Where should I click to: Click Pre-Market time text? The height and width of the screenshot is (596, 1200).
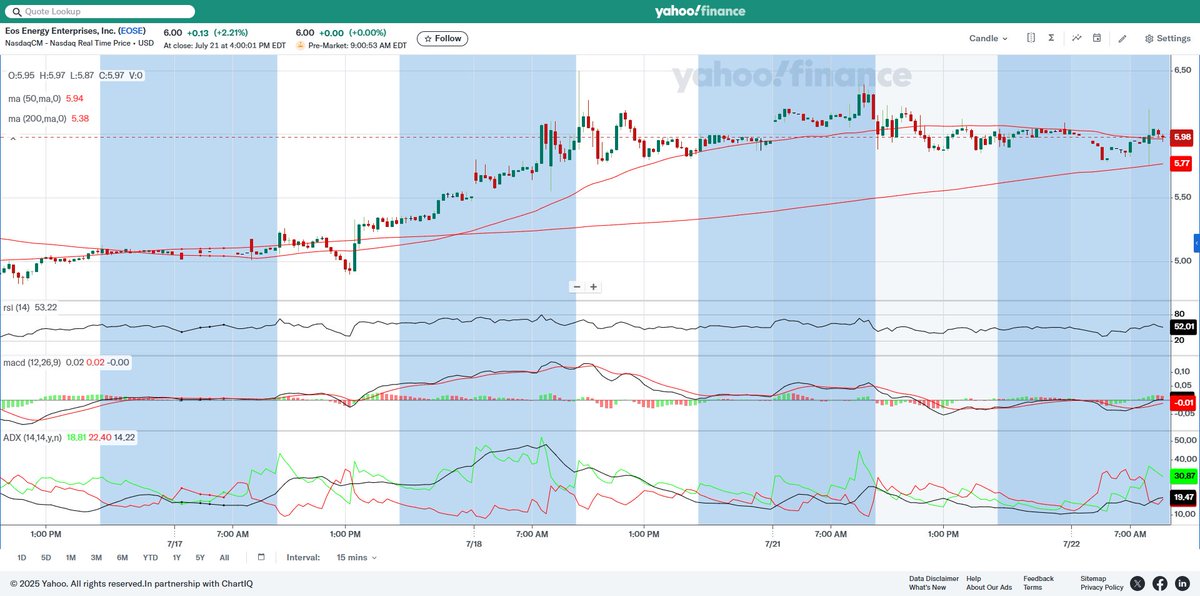tap(357, 45)
